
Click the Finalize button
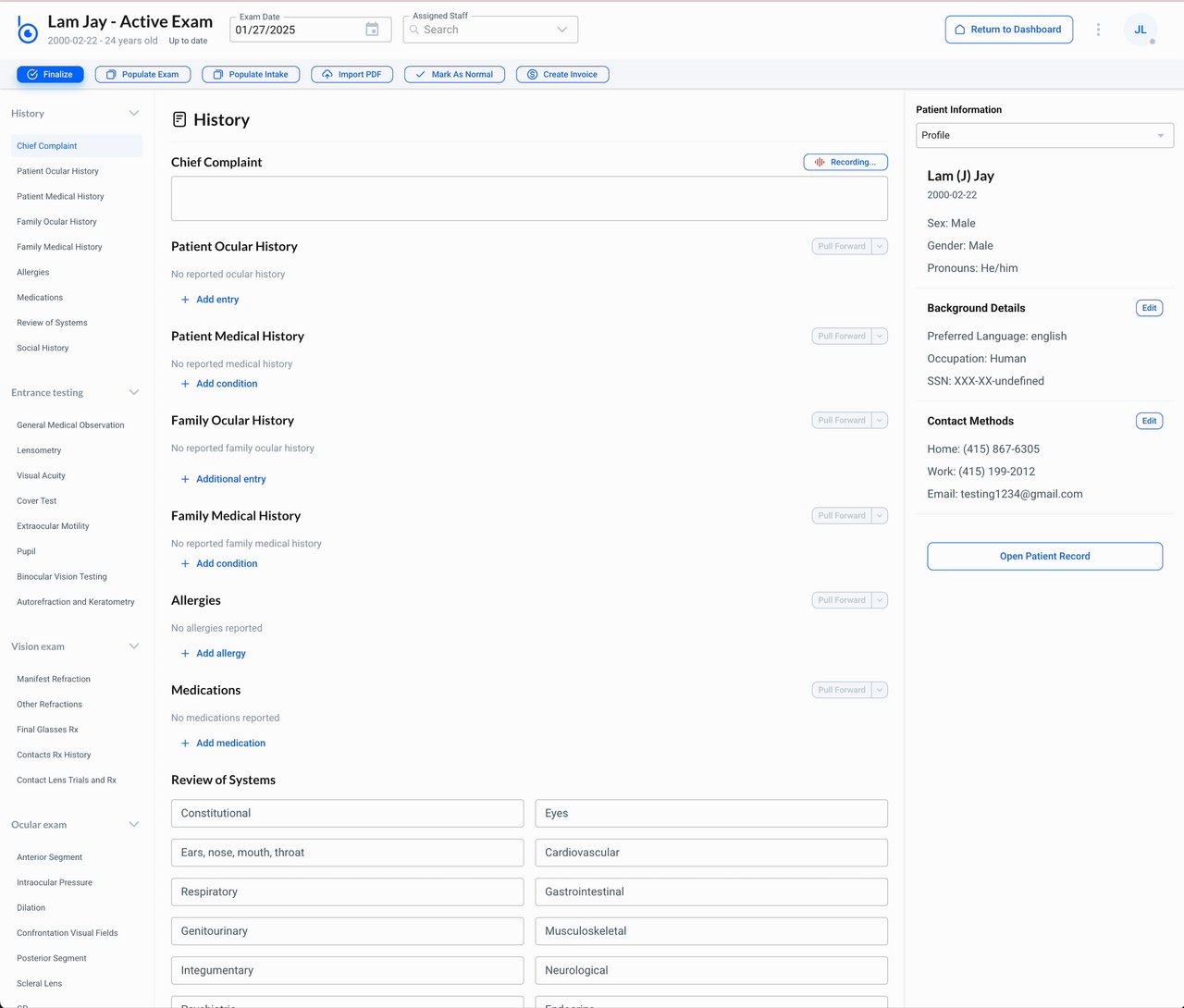click(50, 75)
